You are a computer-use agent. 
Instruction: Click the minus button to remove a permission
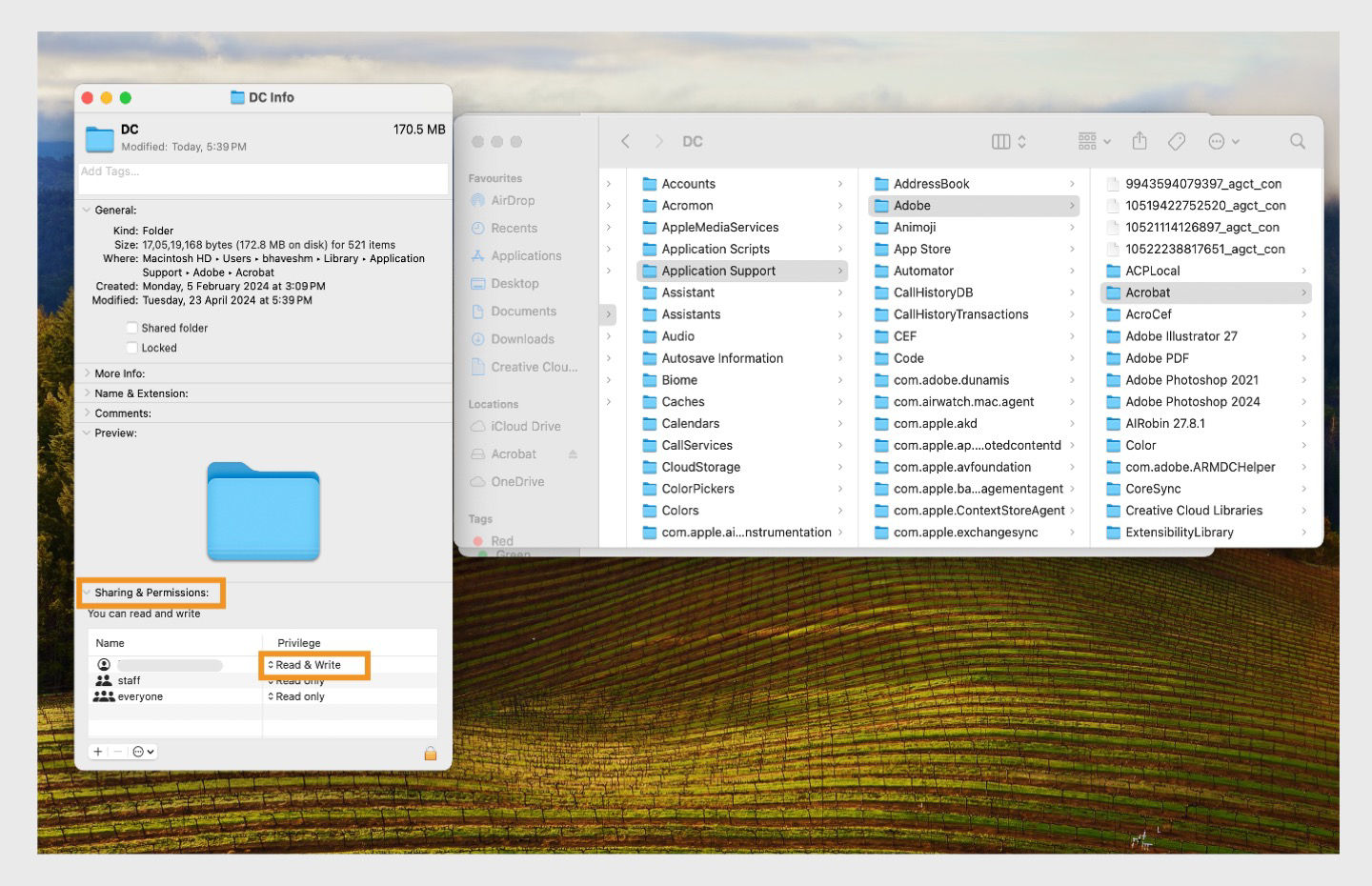[118, 752]
